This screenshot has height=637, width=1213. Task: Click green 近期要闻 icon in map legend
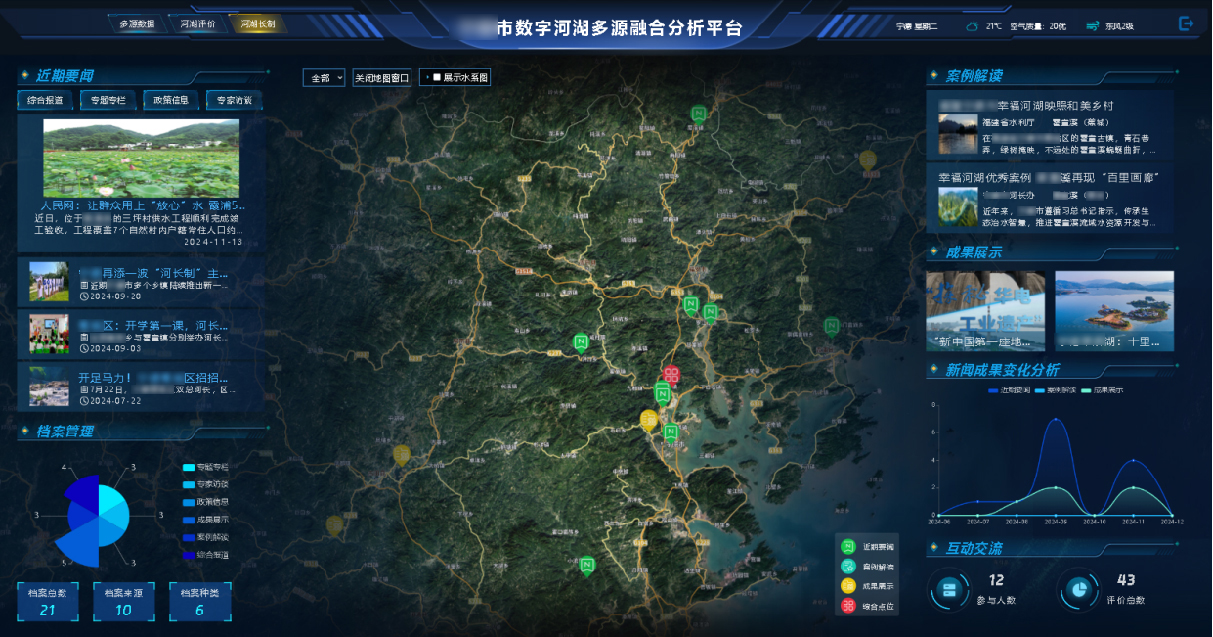[x=848, y=546]
